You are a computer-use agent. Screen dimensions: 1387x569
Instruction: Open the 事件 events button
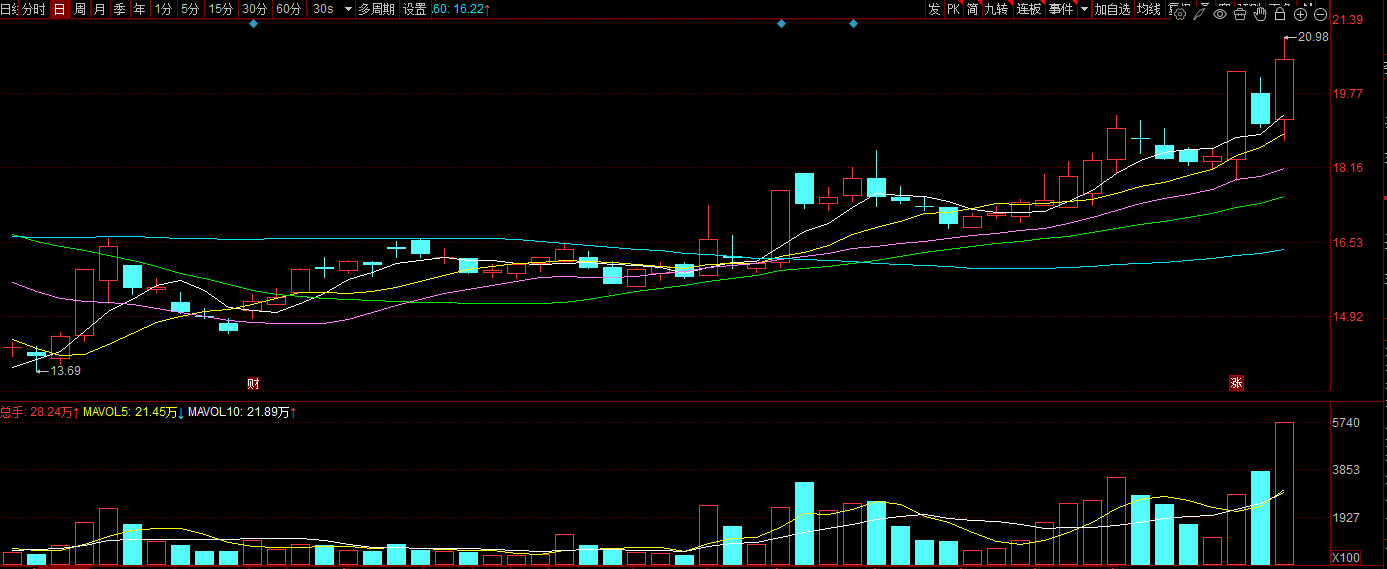(x=1061, y=9)
